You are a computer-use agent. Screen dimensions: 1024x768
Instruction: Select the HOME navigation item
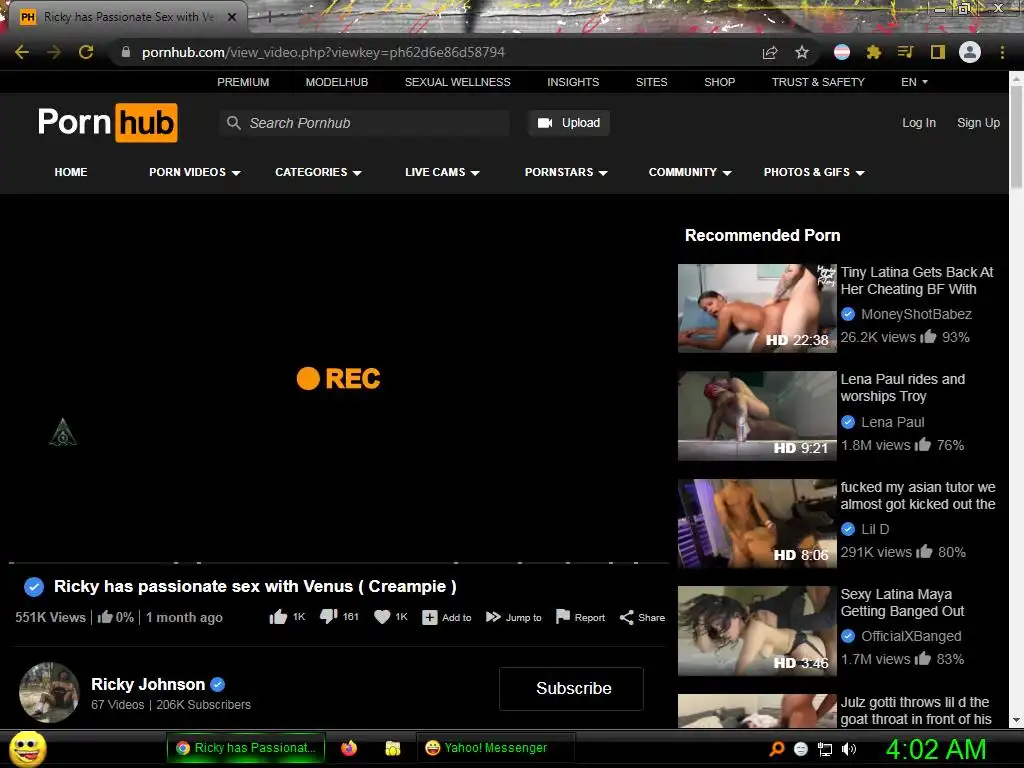[71, 172]
